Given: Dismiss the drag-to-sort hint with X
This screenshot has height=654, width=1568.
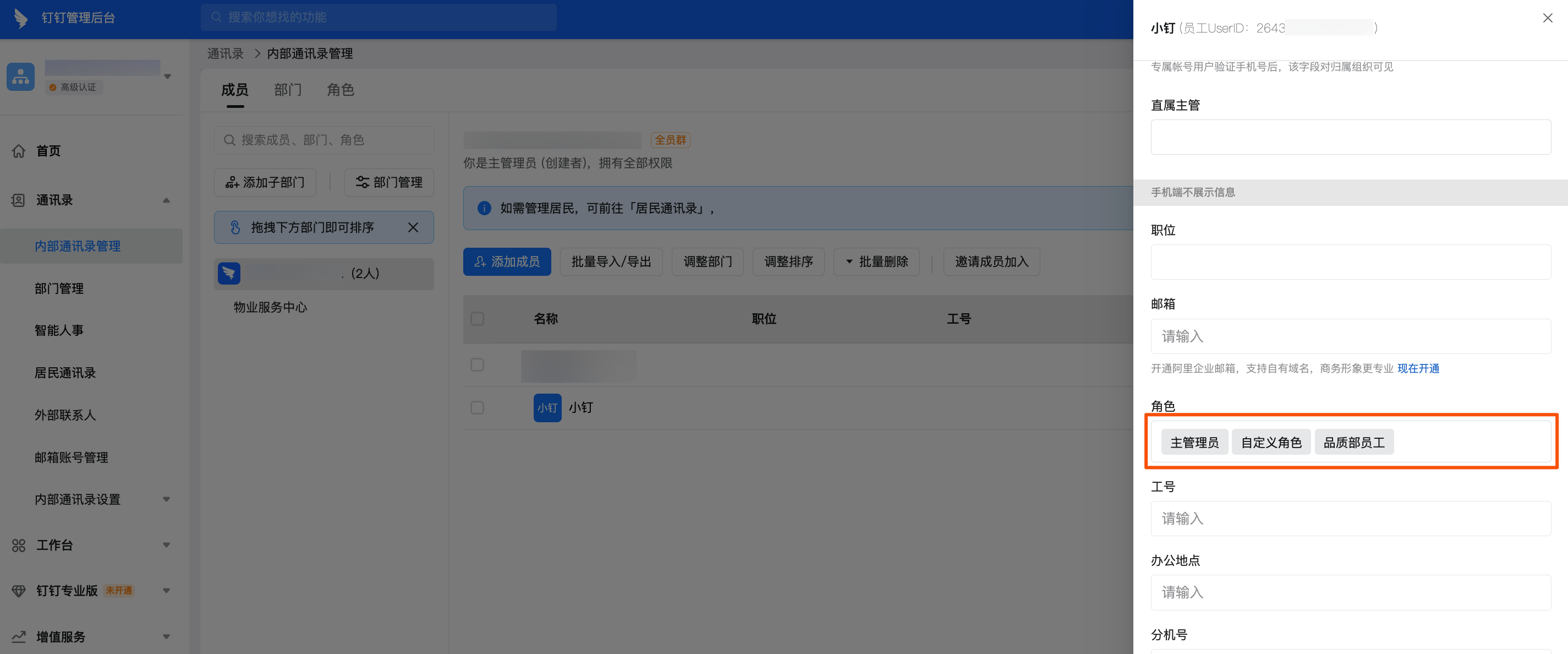Looking at the screenshot, I should [x=413, y=228].
